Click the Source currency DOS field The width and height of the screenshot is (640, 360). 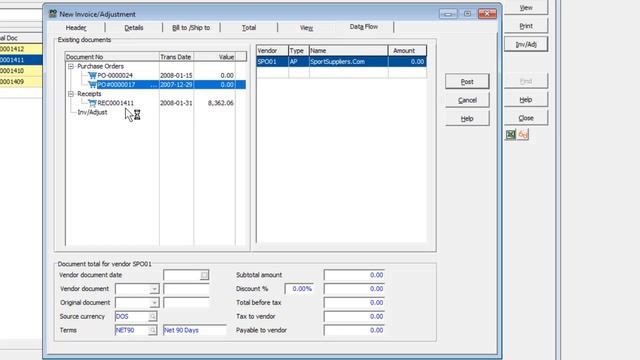tap(131, 316)
